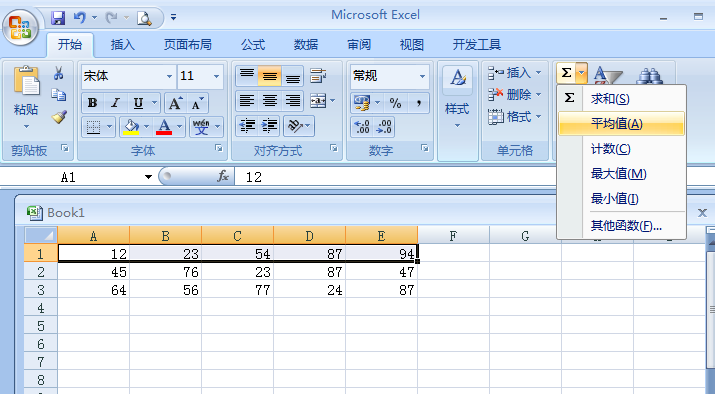Apply comma style number format
The image size is (715, 394).
coord(418,103)
